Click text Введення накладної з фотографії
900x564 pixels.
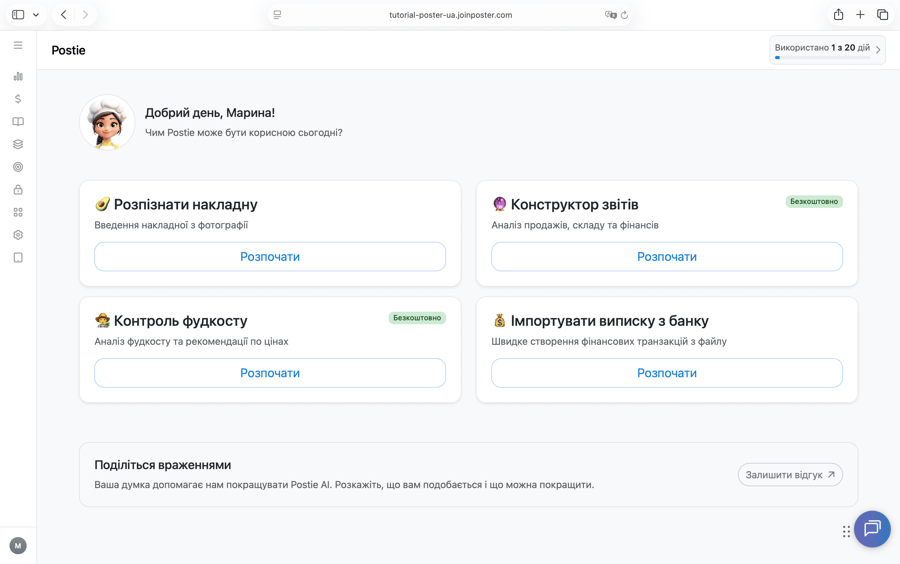171,225
